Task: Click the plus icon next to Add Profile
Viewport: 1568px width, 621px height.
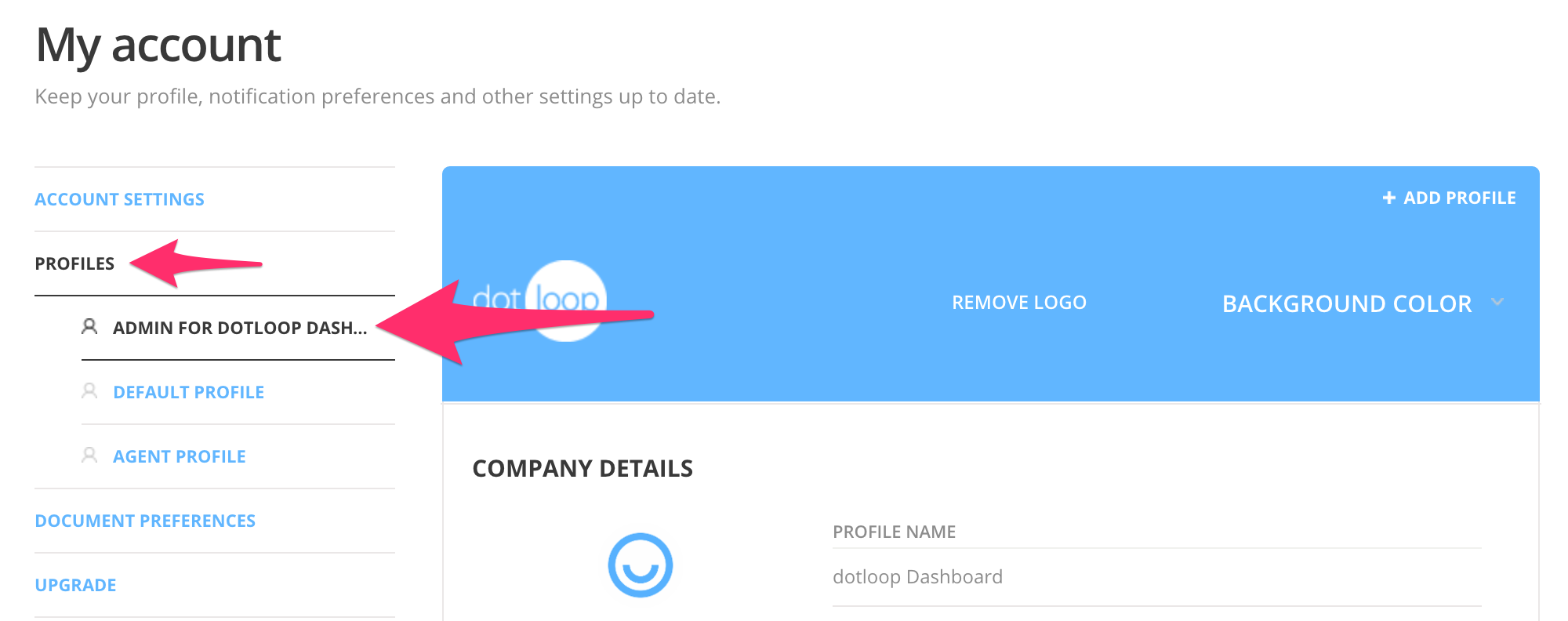Action: coord(1388,198)
